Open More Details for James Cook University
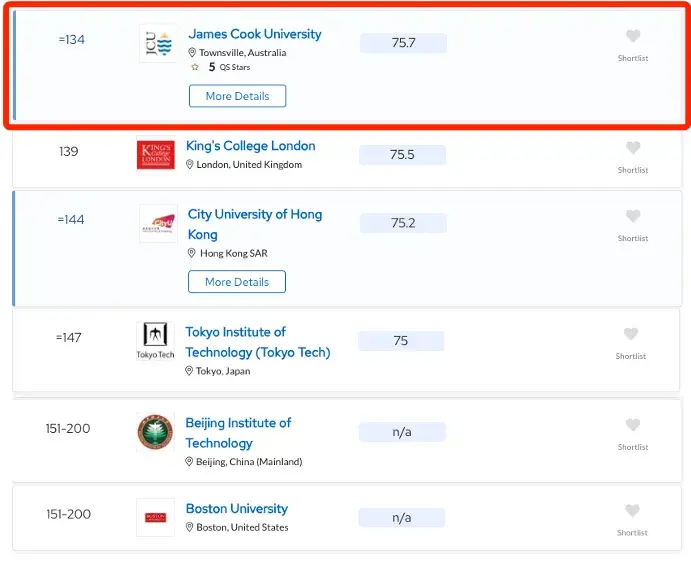691x564 pixels. pos(238,96)
